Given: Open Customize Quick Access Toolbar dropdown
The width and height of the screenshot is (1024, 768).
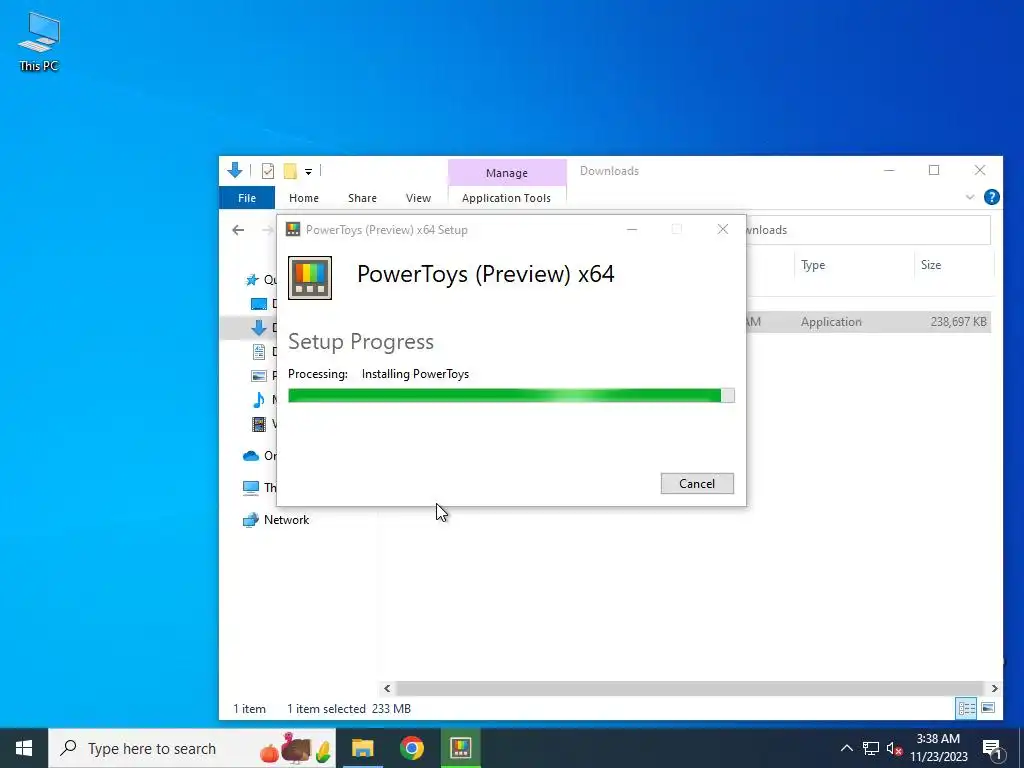Looking at the screenshot, I should tap(308, 172).
